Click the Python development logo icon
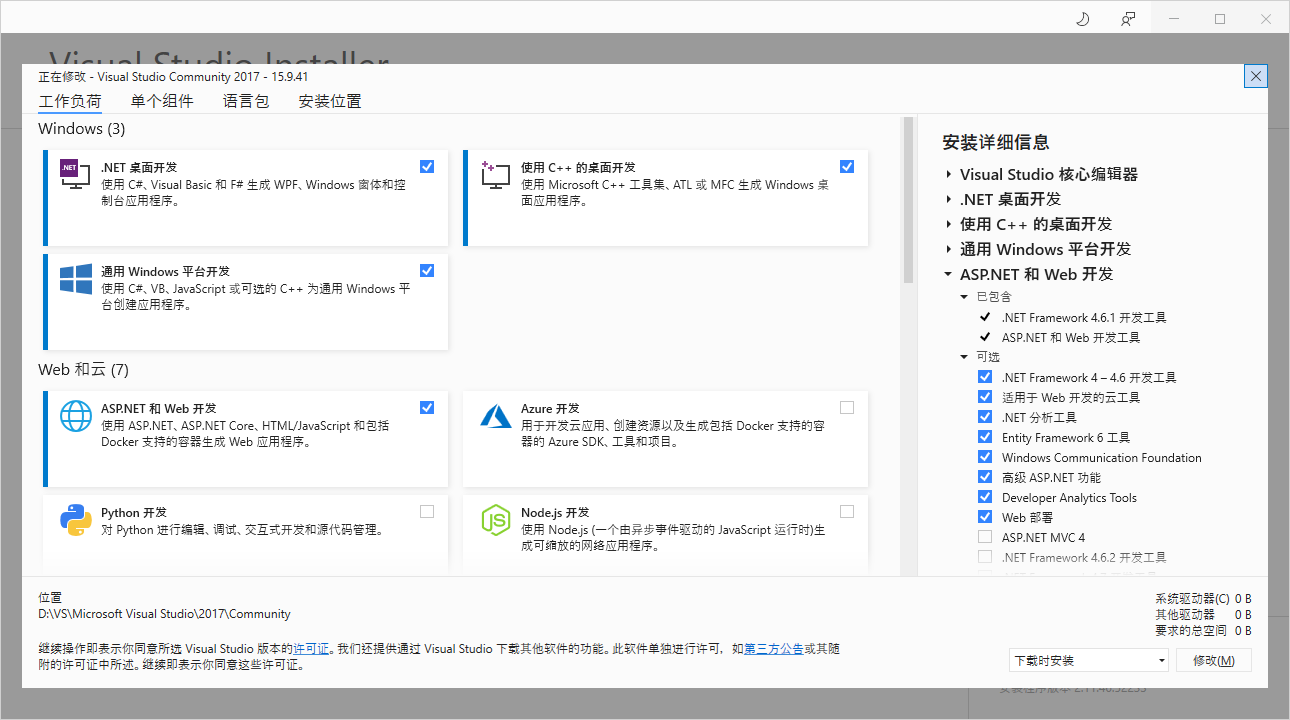The image size is (1290, 720). [76, 520]
